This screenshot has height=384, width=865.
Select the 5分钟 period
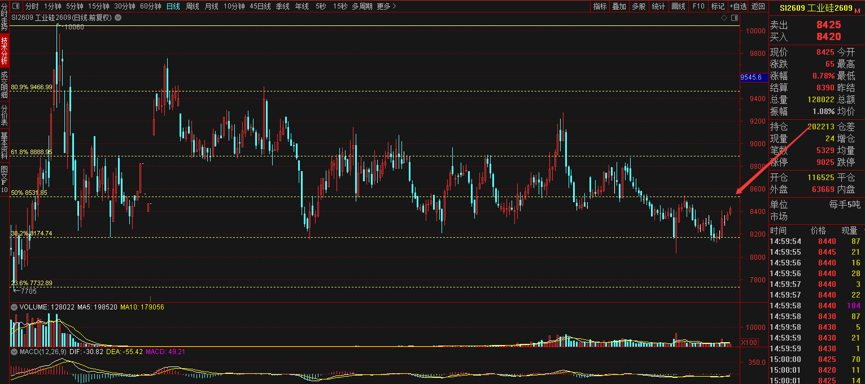pyautogui.click(x=74, y=7)
